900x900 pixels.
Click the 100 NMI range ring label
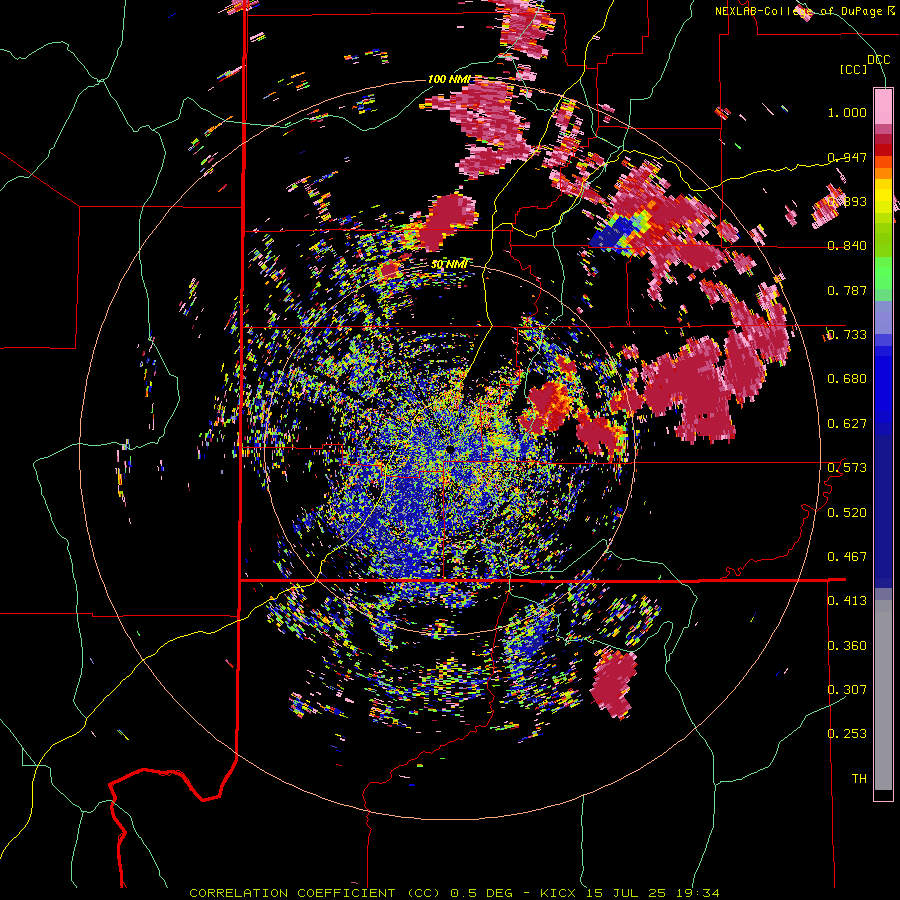tap(449, 79)
